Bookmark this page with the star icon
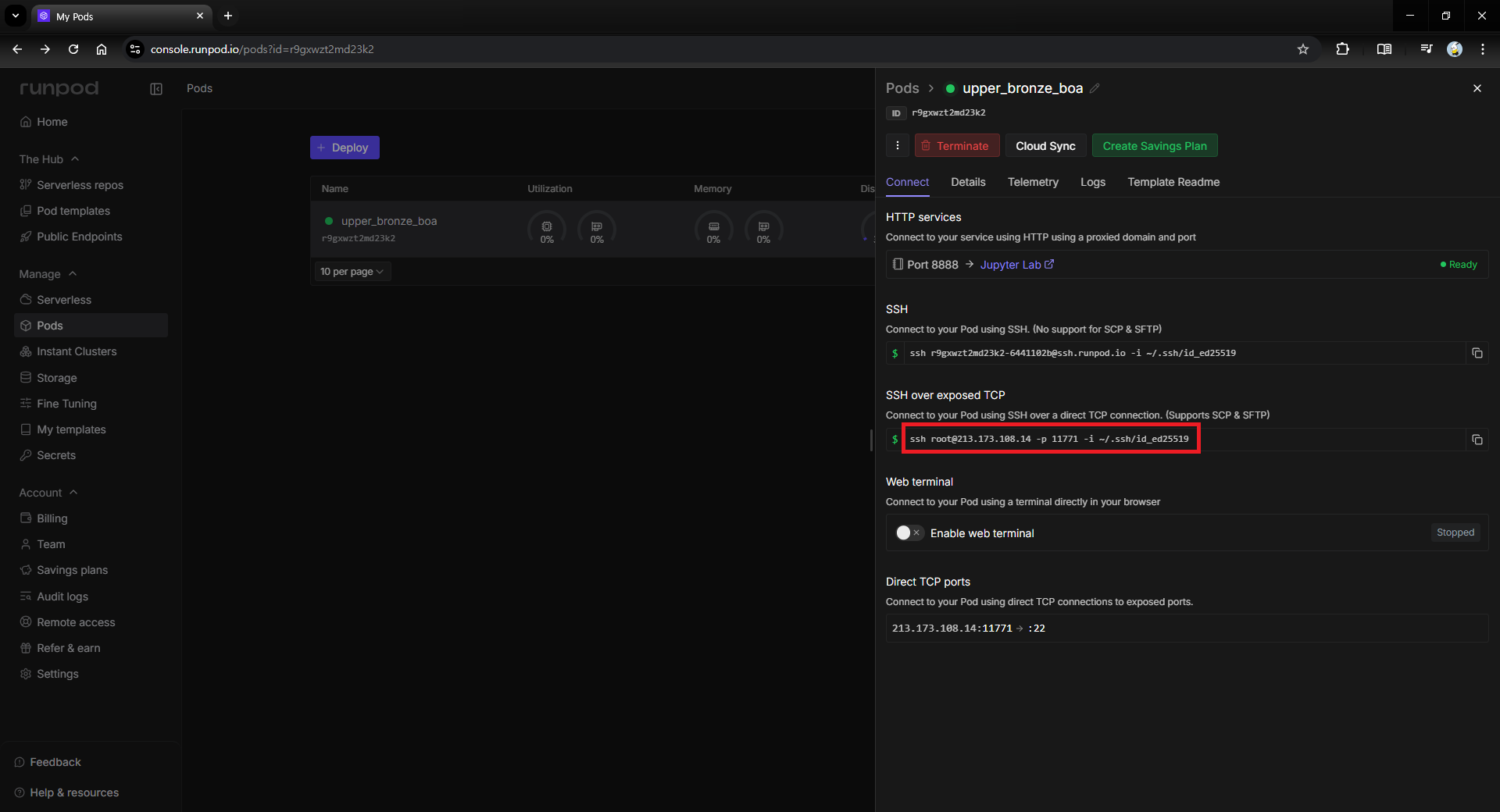Viewport: 1500px width, 812px height. [x=1303, y=49]
